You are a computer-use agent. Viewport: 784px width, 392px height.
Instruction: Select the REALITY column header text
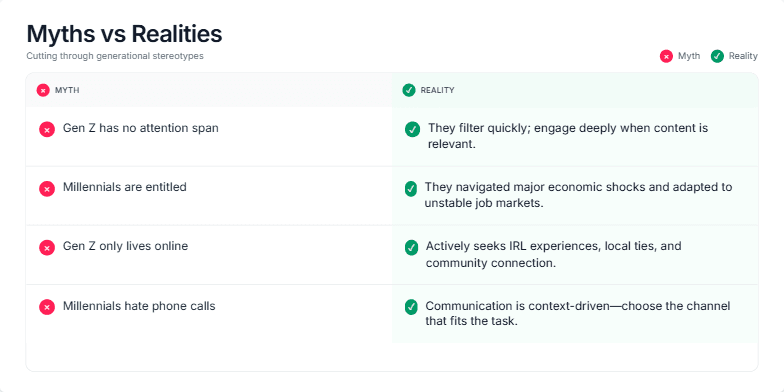(437, 90)
